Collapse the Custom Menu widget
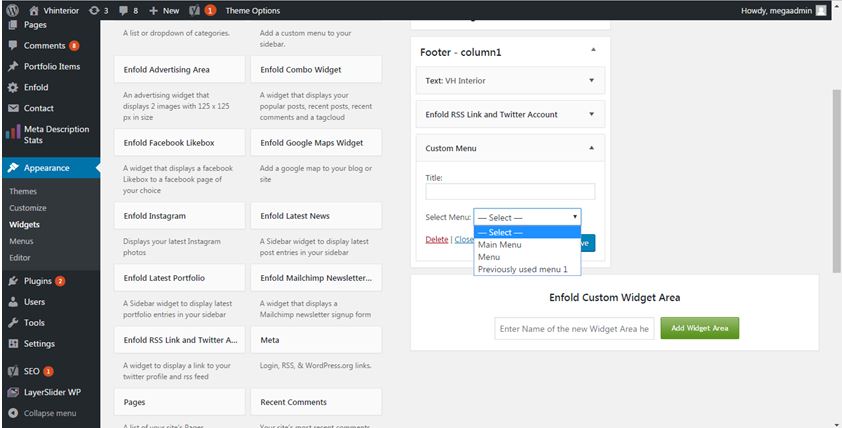Screen dimensions: 842x428 591,148
